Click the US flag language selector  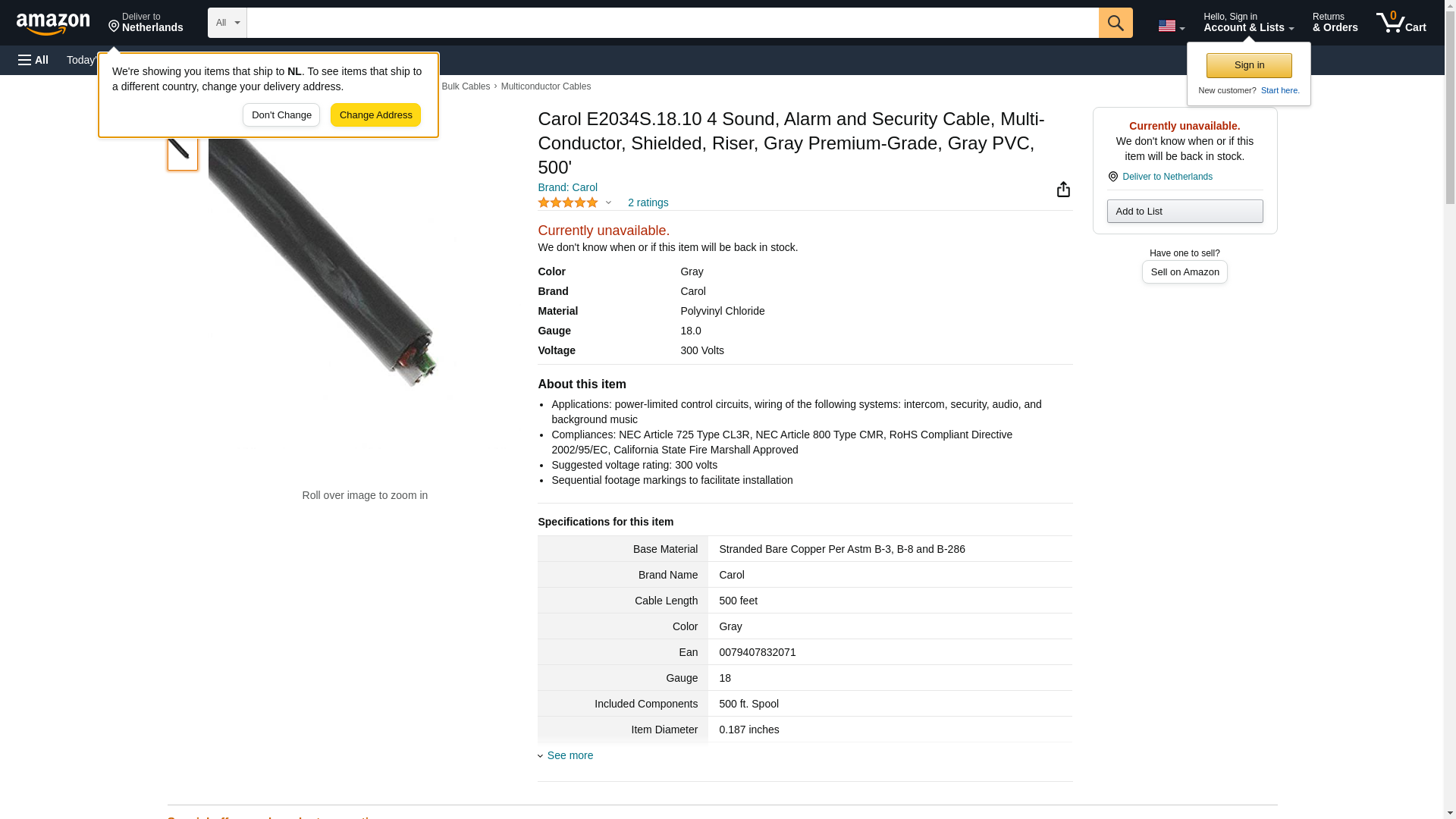(1171, 26)
